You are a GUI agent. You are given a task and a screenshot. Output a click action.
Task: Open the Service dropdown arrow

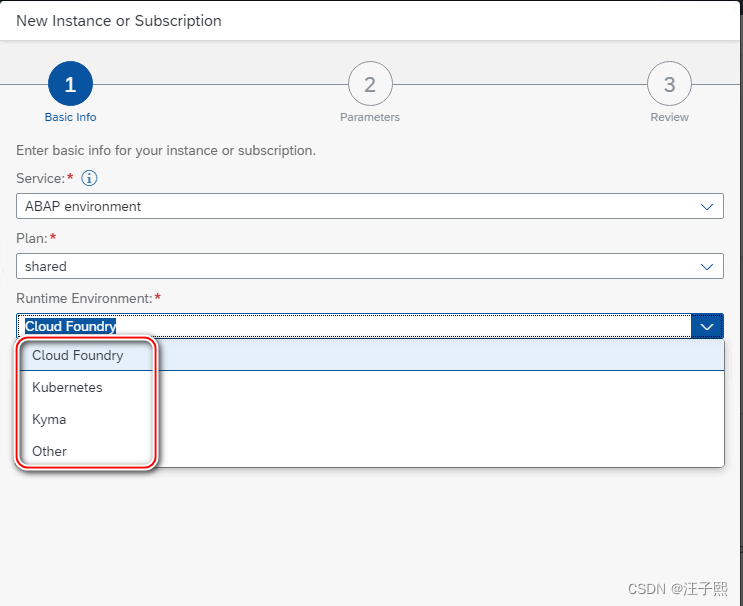(707, 206)
